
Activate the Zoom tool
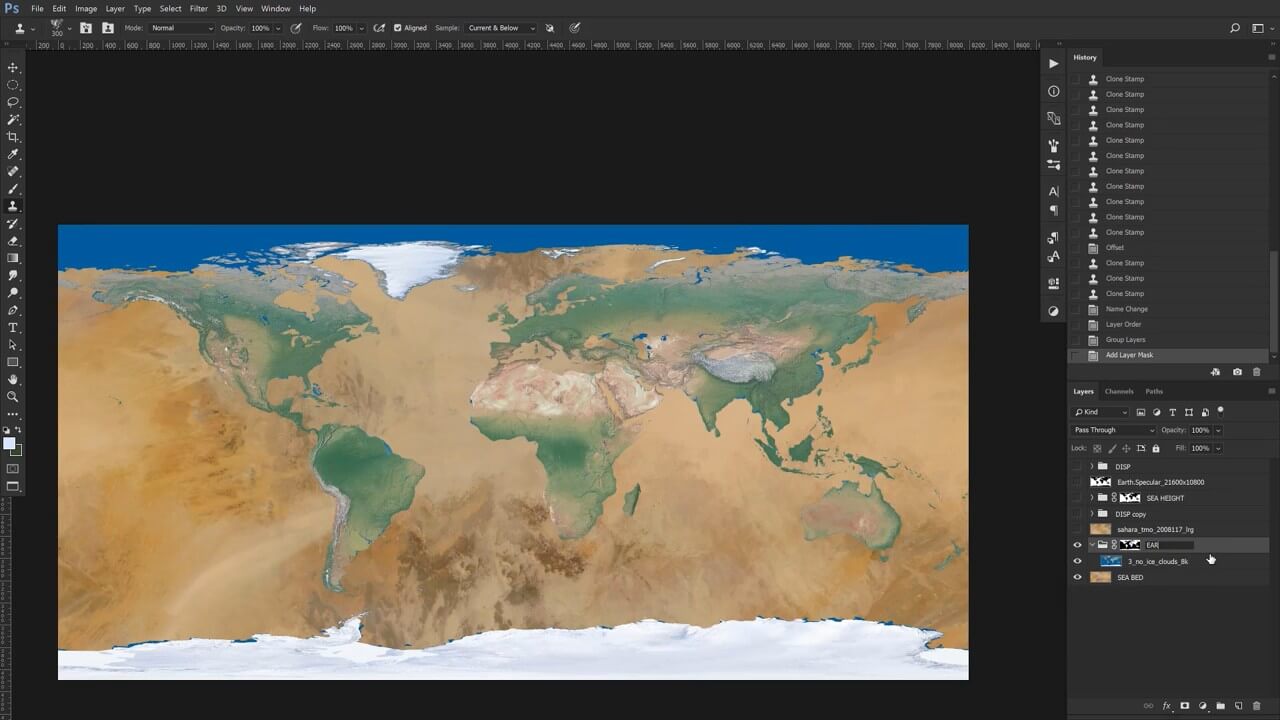click(x=13, y=397)
